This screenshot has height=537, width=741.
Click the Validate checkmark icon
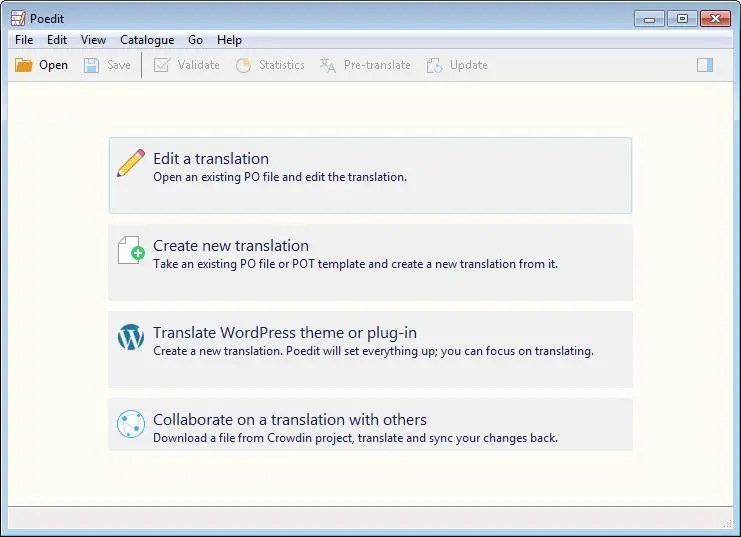pos(161,65)
